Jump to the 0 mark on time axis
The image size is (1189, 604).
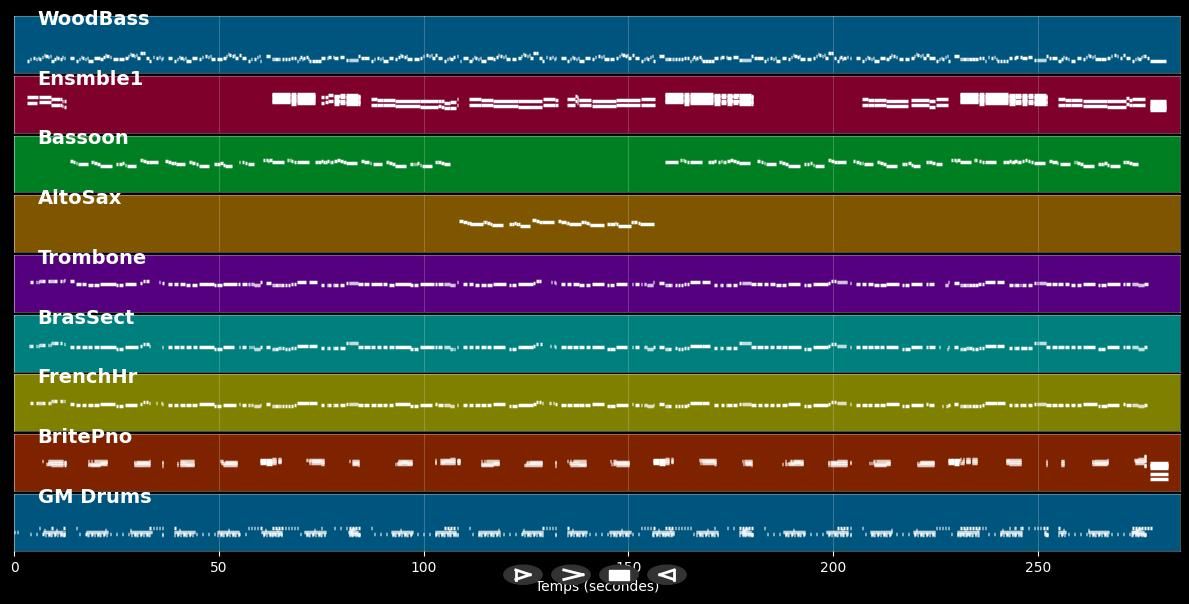(x=14, y=568)
